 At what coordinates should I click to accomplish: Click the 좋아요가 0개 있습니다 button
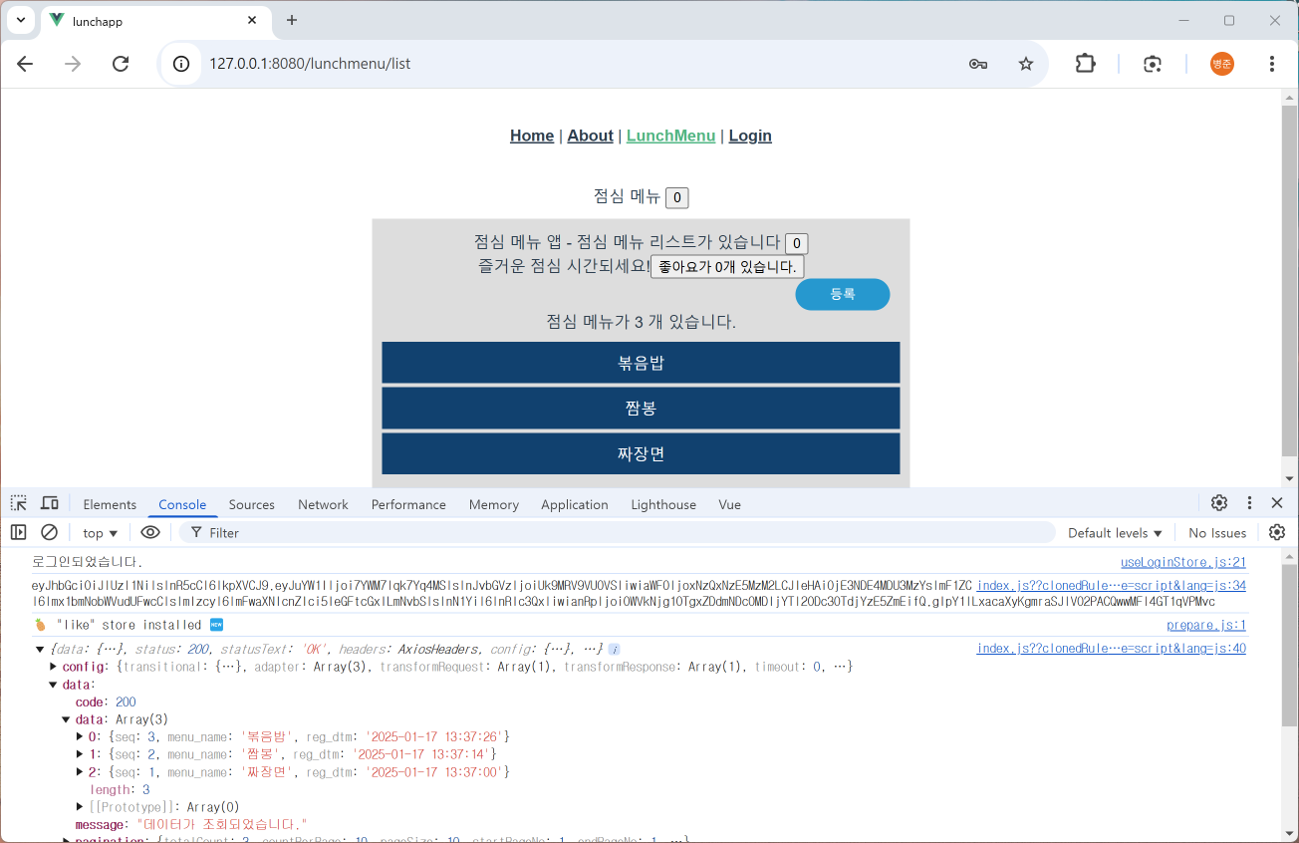(727, 267)
